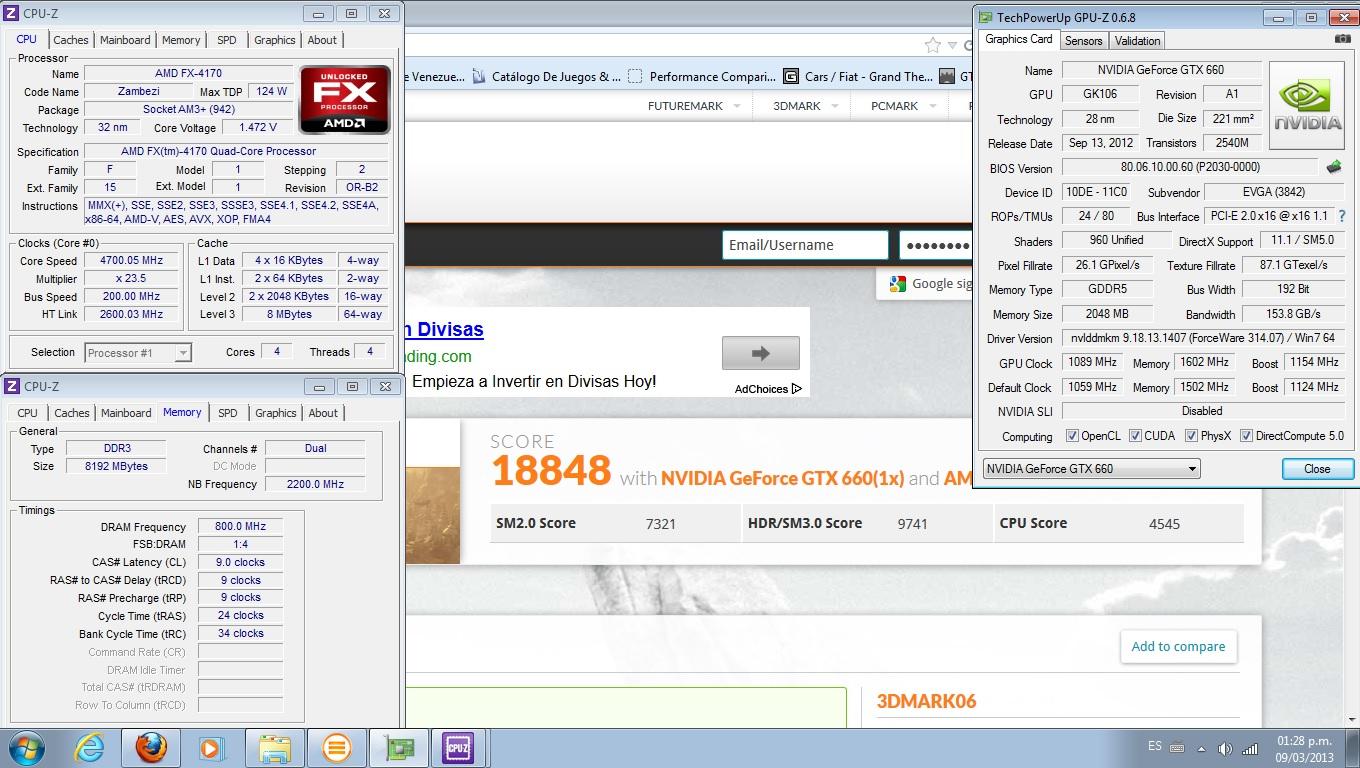Open About tab in top CPU-Z window
The image size is (1360, 768).
(x=322, y=40)
